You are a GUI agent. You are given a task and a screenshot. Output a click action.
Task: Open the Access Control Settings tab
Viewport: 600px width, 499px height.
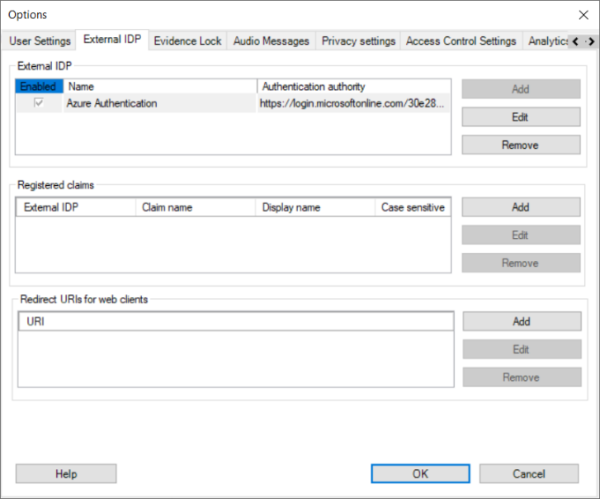(x=461, y=41)
